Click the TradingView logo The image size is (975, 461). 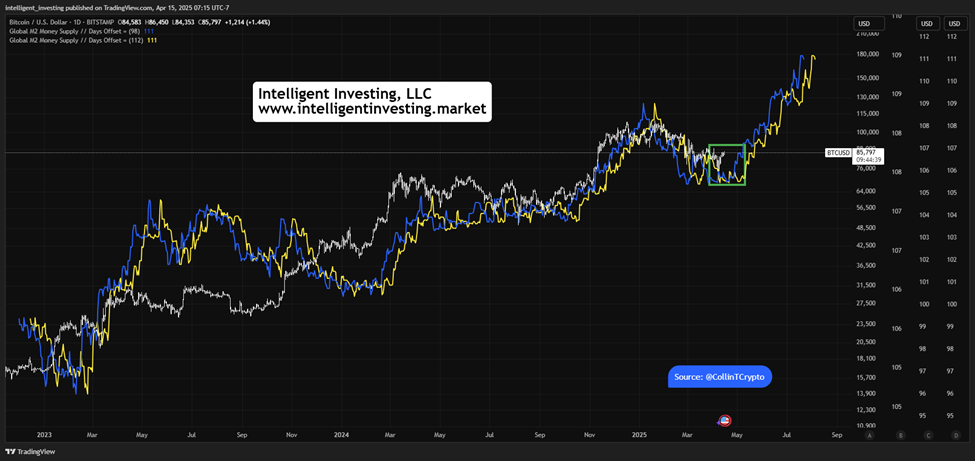point(20,452)
